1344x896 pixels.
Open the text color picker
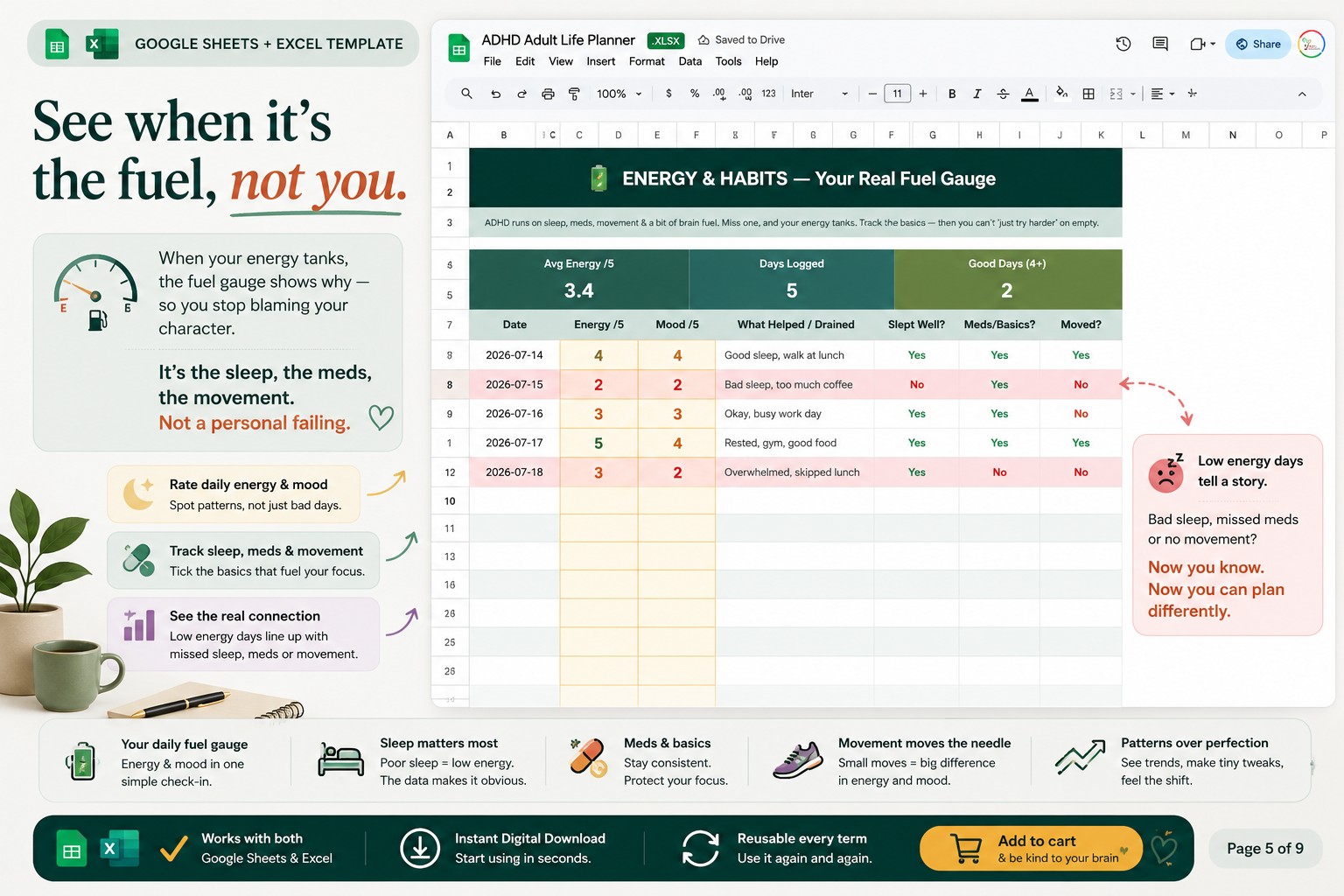(1030, 94)
